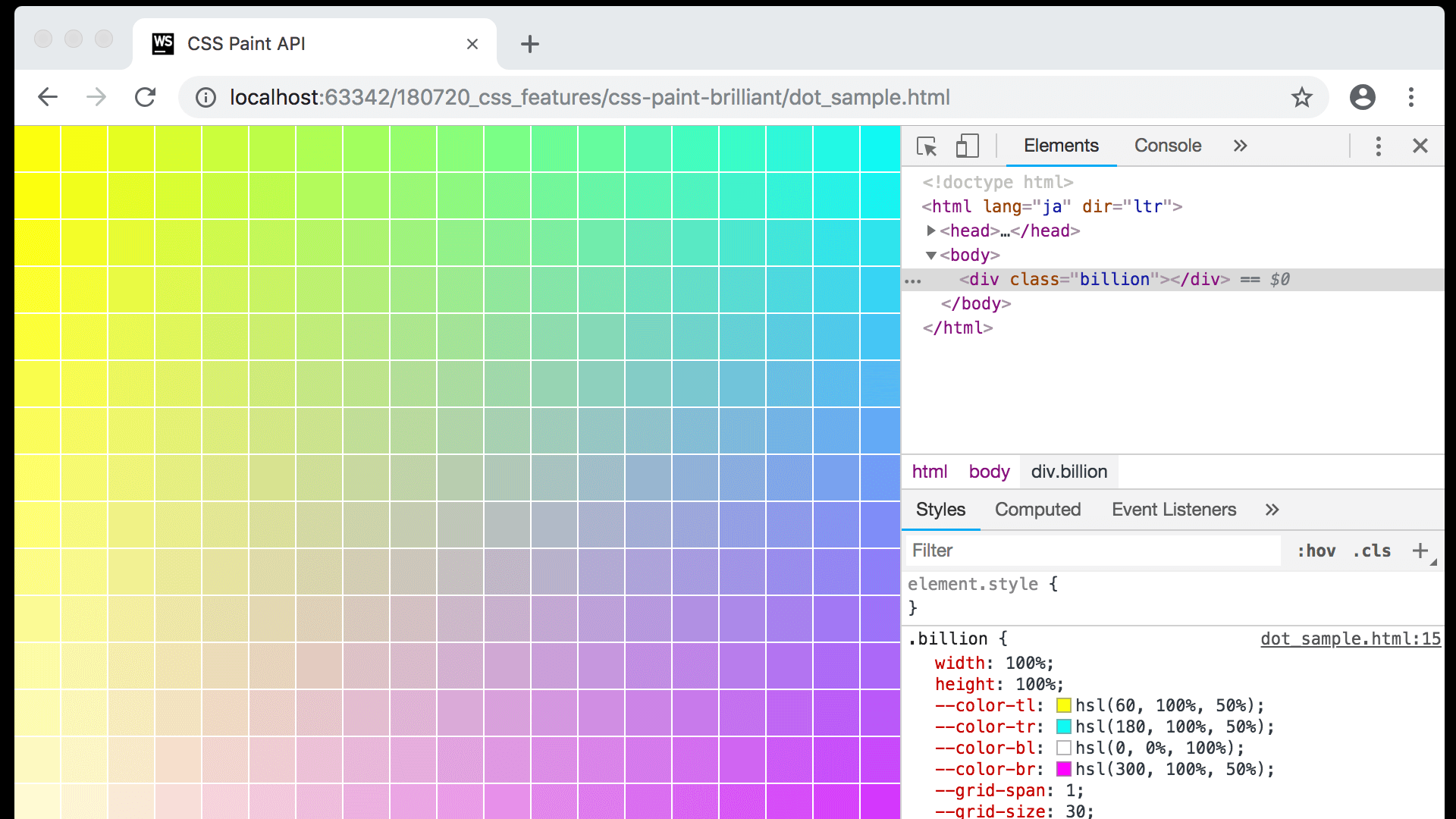Toggle the device toolbar icon
Screen dimensions: 1456x819
967,146
